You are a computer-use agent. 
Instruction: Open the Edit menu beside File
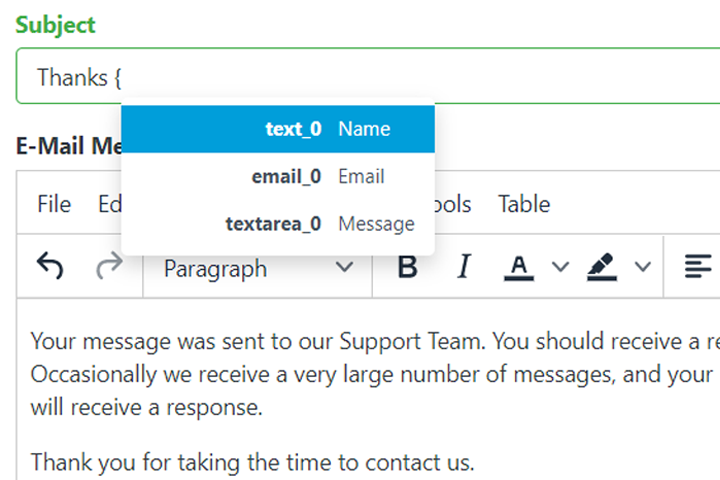click(x=108, y=204)
